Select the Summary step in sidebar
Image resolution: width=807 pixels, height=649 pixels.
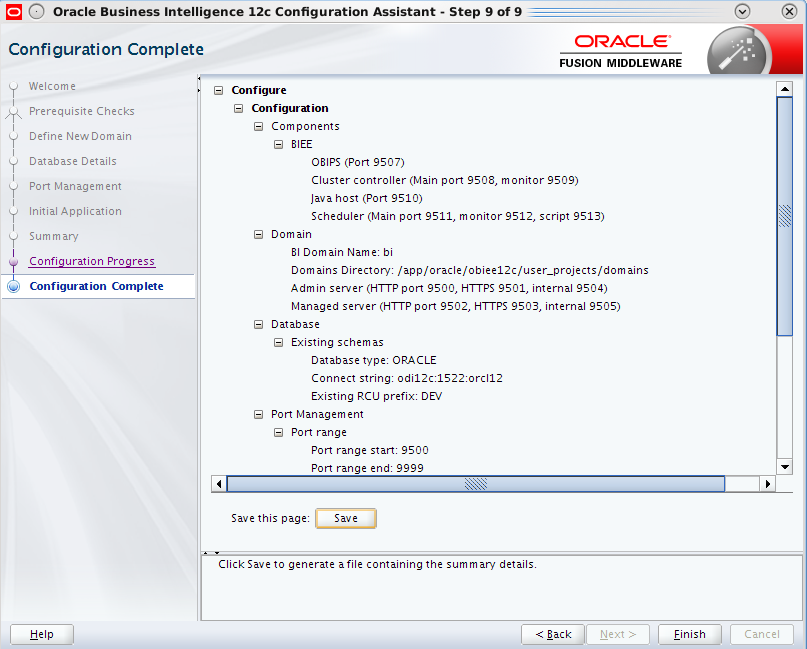click(x=54, y=236)
